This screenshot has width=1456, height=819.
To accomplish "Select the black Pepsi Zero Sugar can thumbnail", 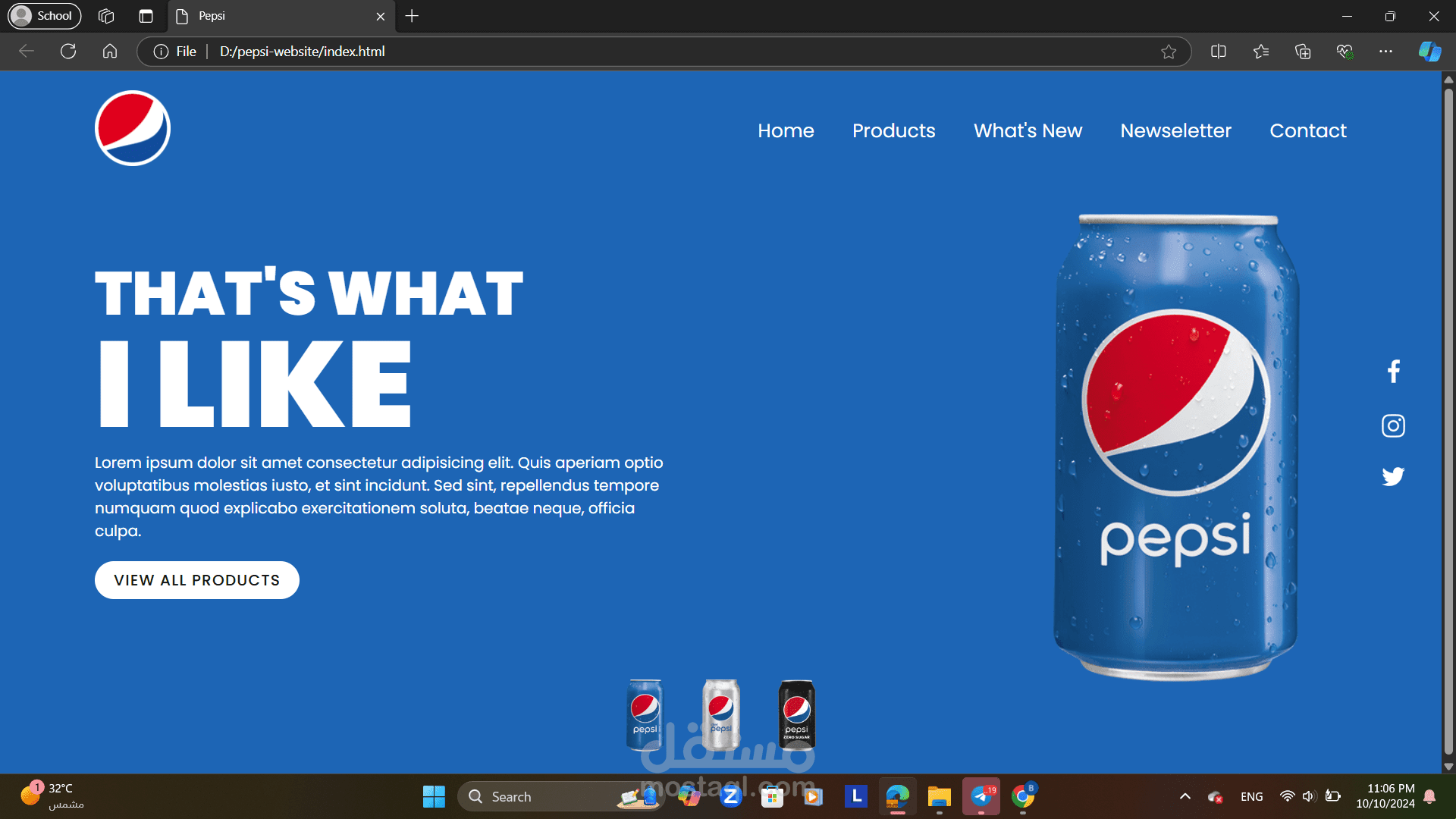I will tap(797, 715).
